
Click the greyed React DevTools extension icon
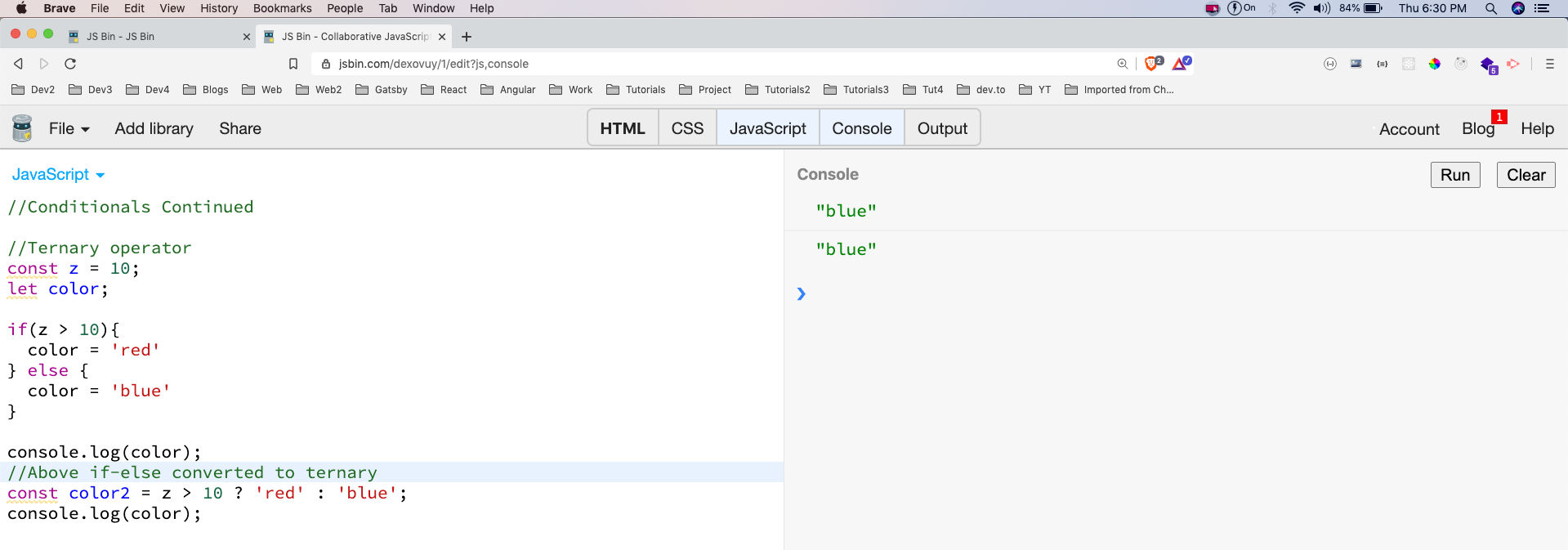pyautogui.click(x=1409, y=64)
